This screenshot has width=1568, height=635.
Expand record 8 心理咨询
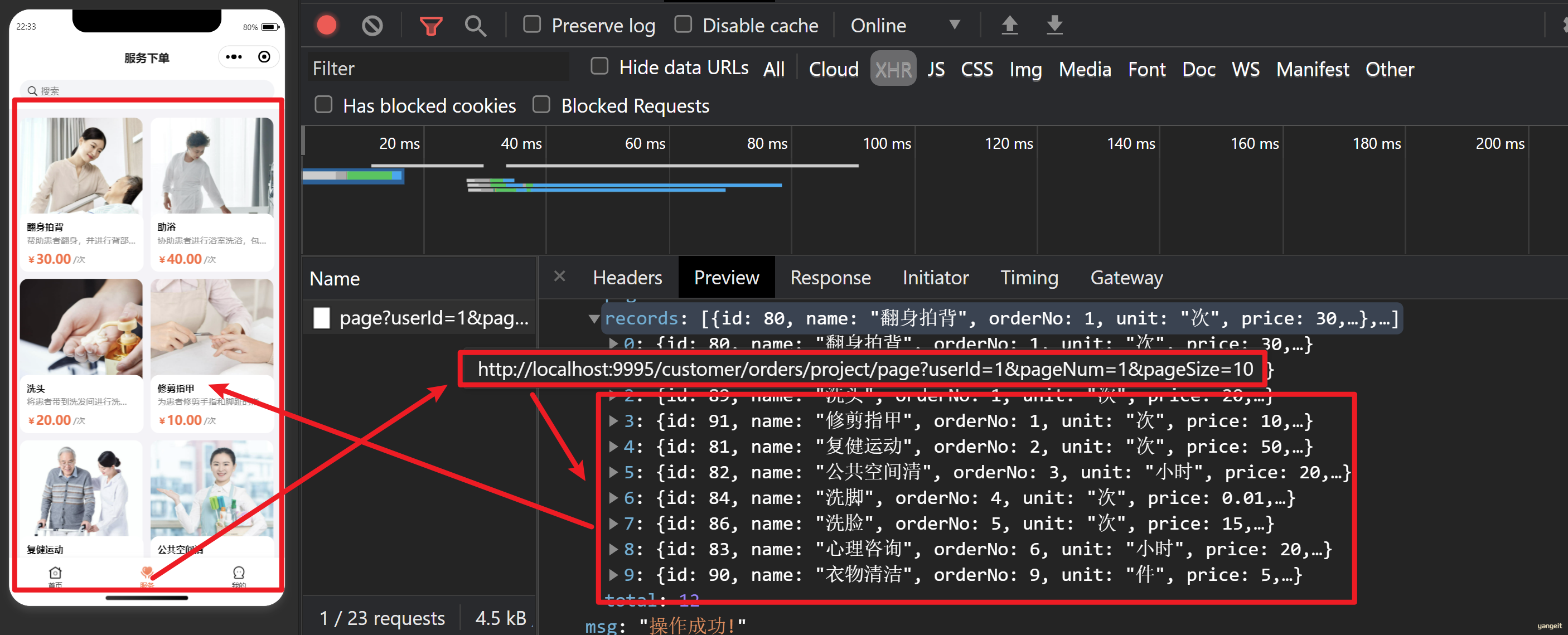[613, 549]
